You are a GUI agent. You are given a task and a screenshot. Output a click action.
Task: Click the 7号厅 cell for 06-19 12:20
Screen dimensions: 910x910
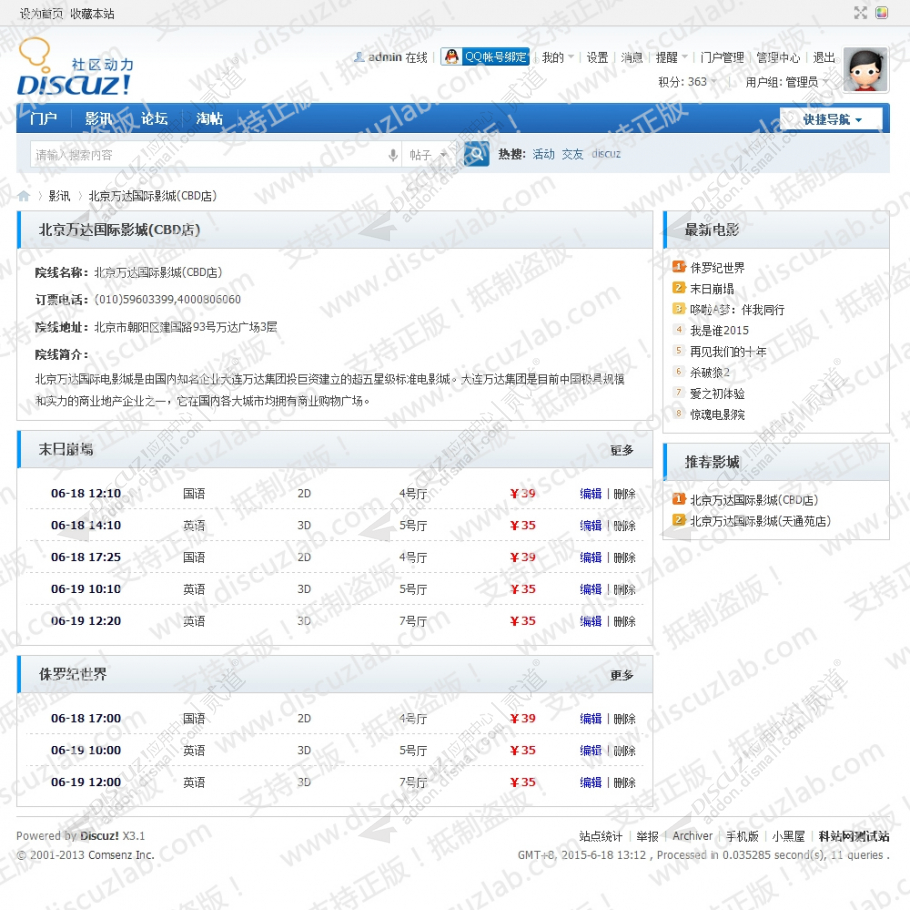413,622
